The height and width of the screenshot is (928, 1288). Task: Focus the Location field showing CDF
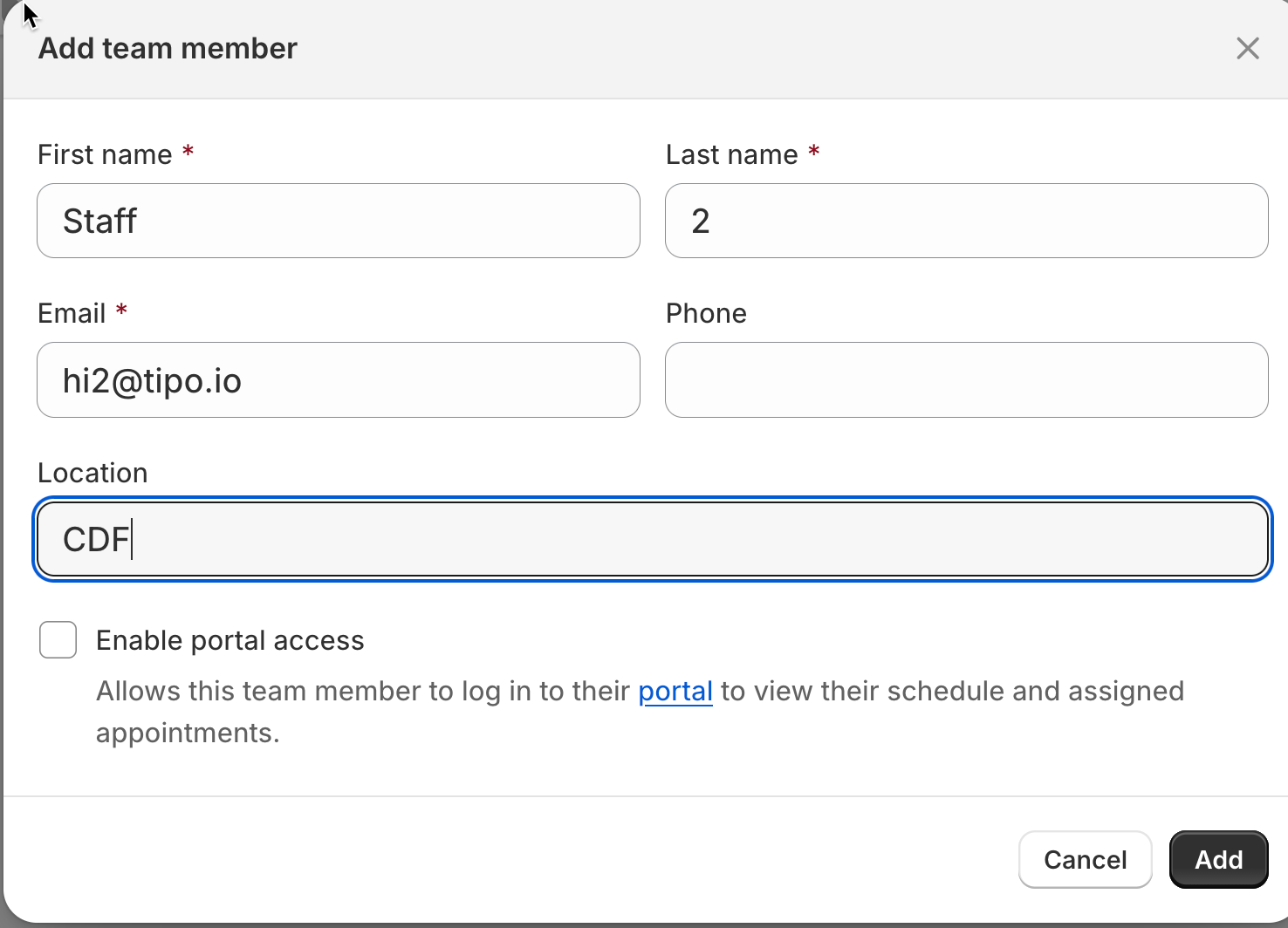coord(653,539)
